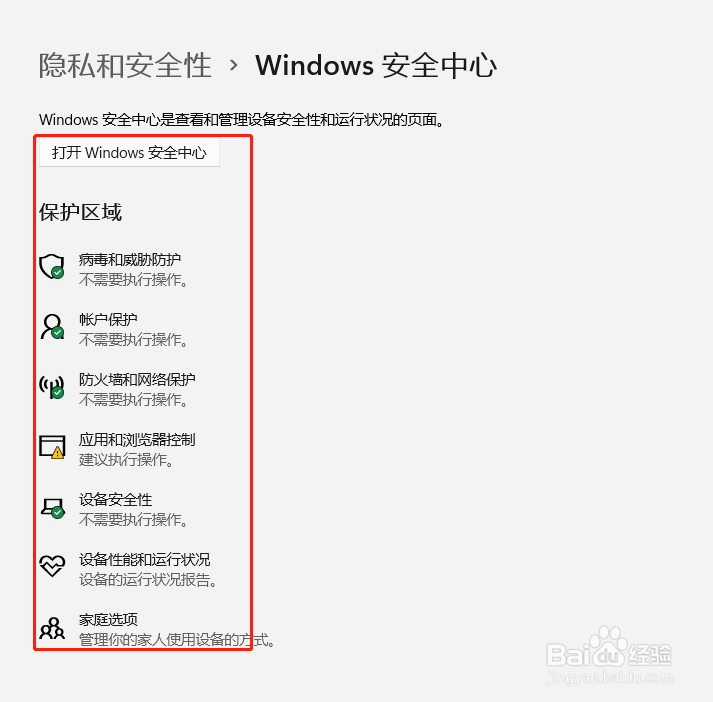This screenshot has width=713, height=702.
Task: Click the virus protection shield icon
Action: (x=52, y=267)
